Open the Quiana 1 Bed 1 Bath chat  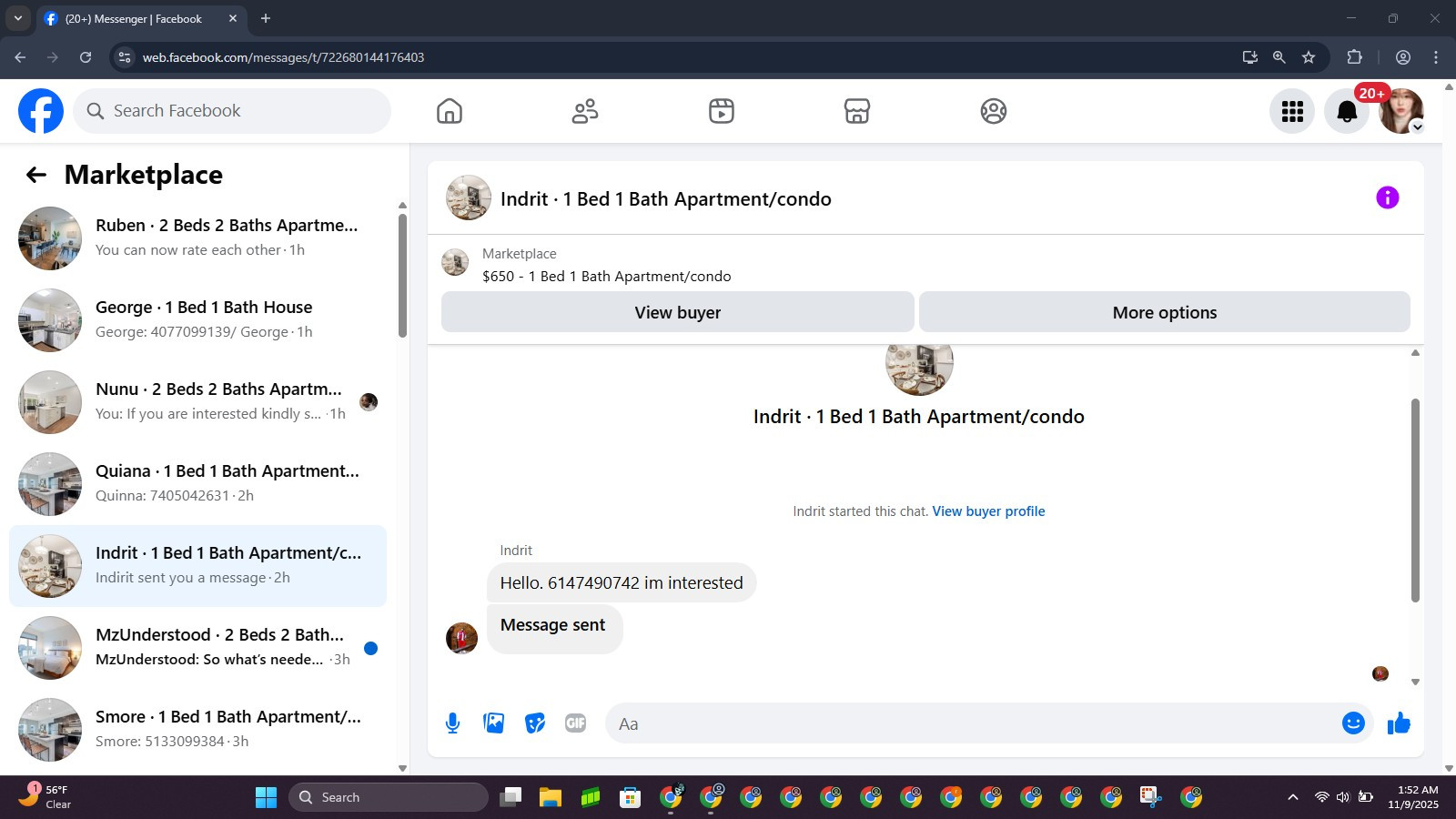coord(197,484)
